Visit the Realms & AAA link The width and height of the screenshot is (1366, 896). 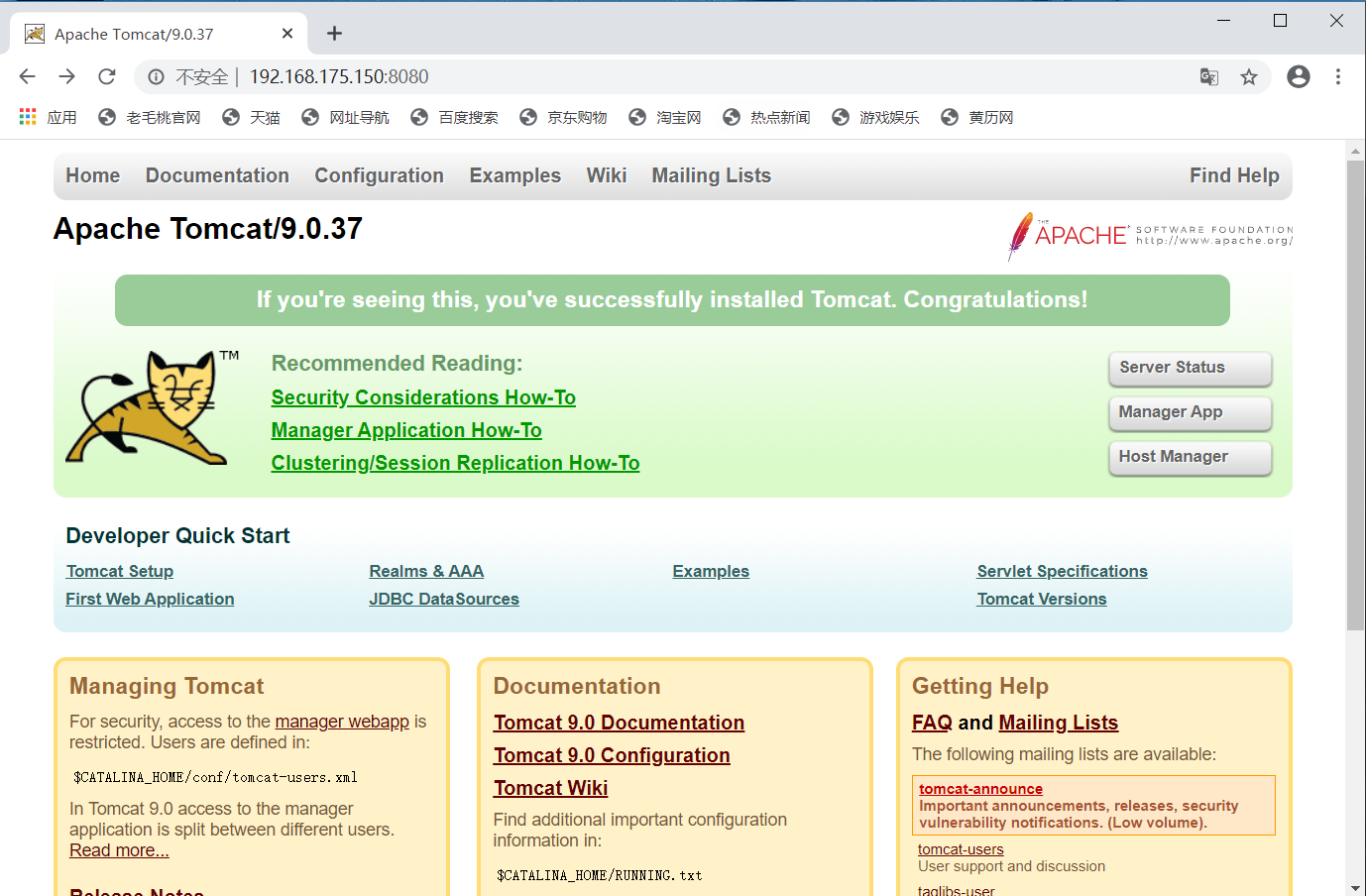pyautogui.click(x=426, y=571)
